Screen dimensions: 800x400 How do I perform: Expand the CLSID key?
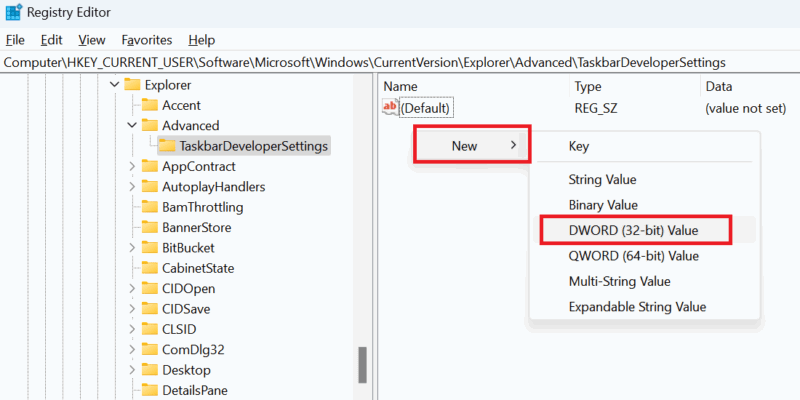tap(132, 329)
